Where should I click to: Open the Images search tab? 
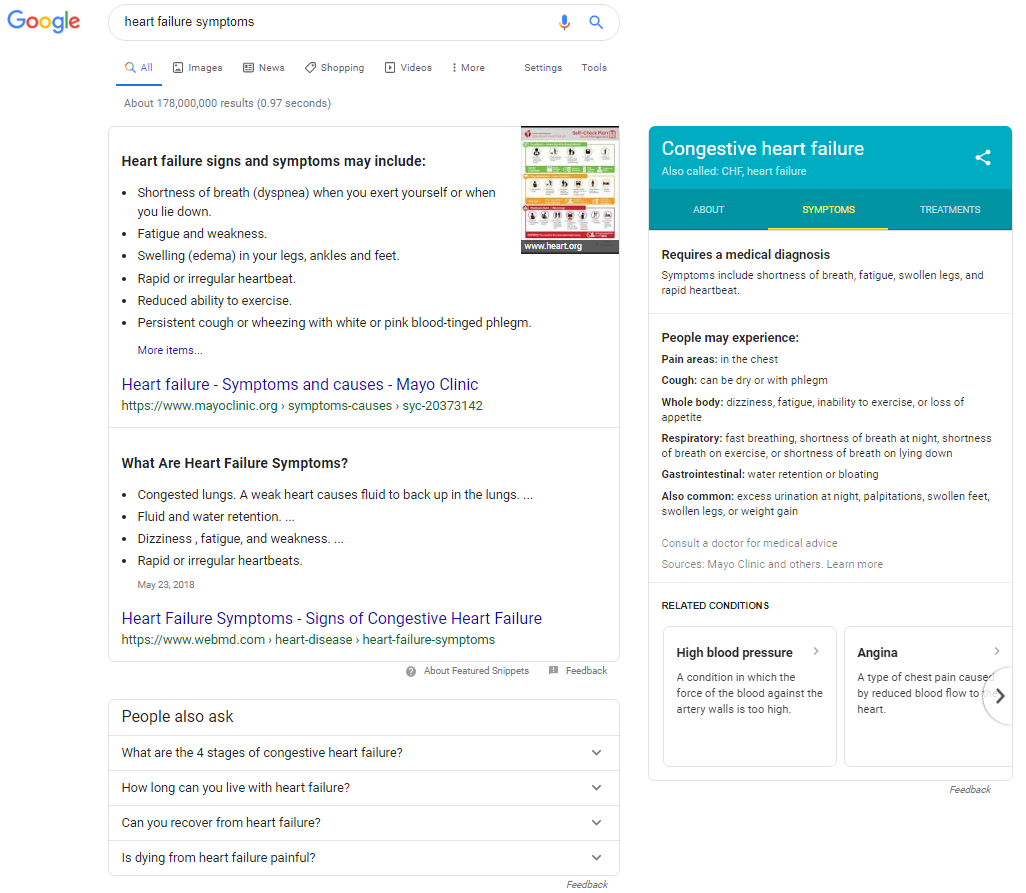coord(197,68)
